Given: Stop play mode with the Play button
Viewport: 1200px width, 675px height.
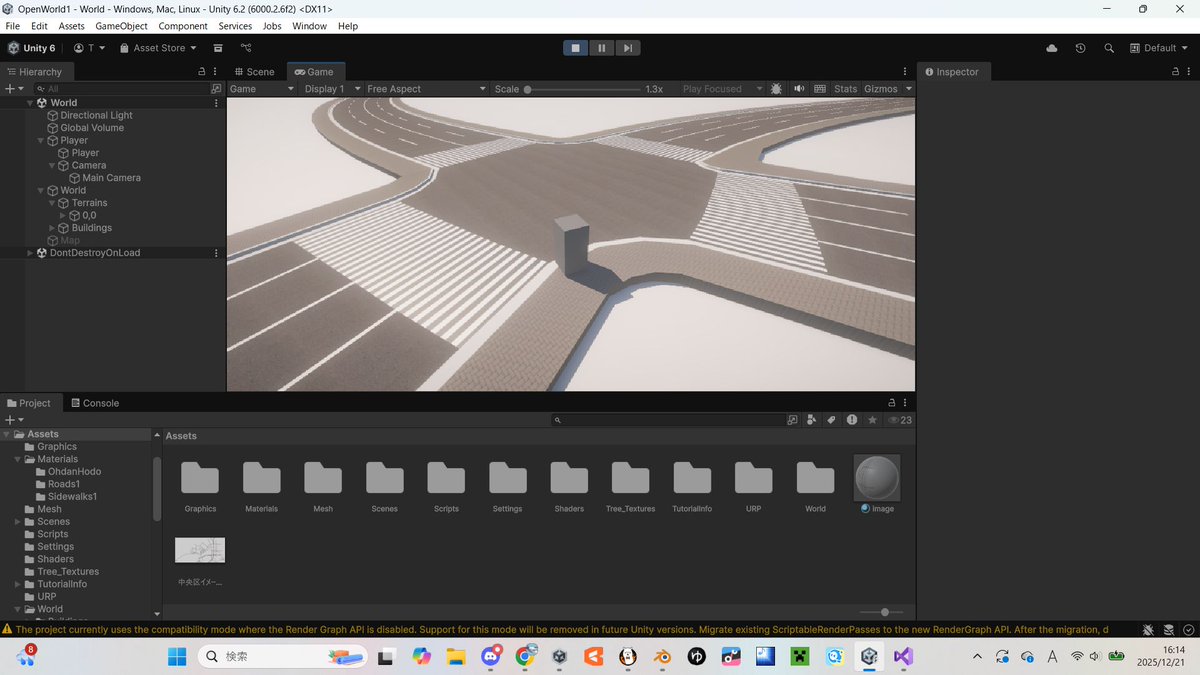Looking at the screenshot, I should point(576,48).
